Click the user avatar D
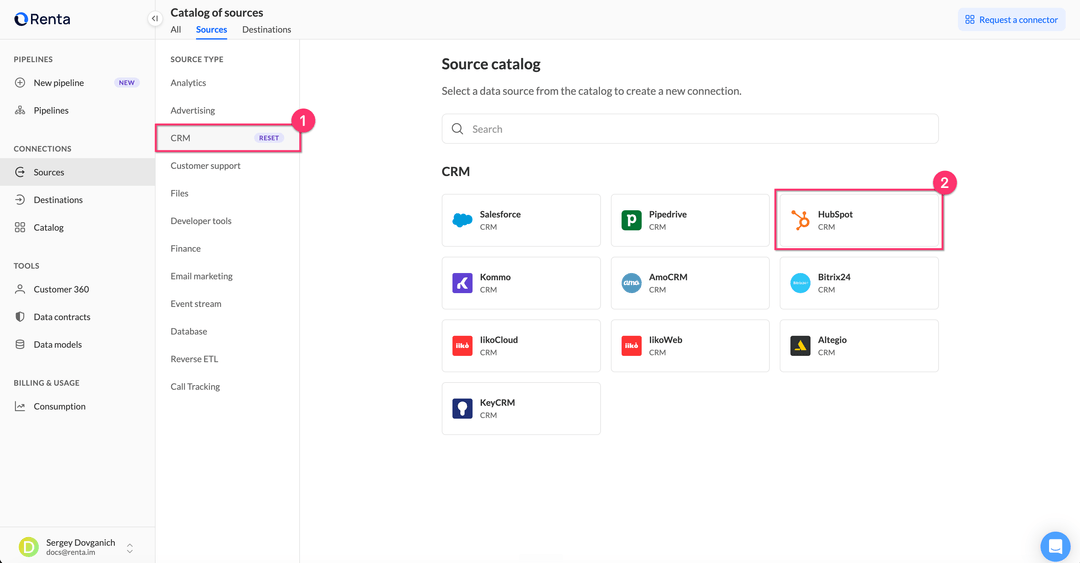Viewport: 1080px width, 563px height. click(x=29, y=547)
